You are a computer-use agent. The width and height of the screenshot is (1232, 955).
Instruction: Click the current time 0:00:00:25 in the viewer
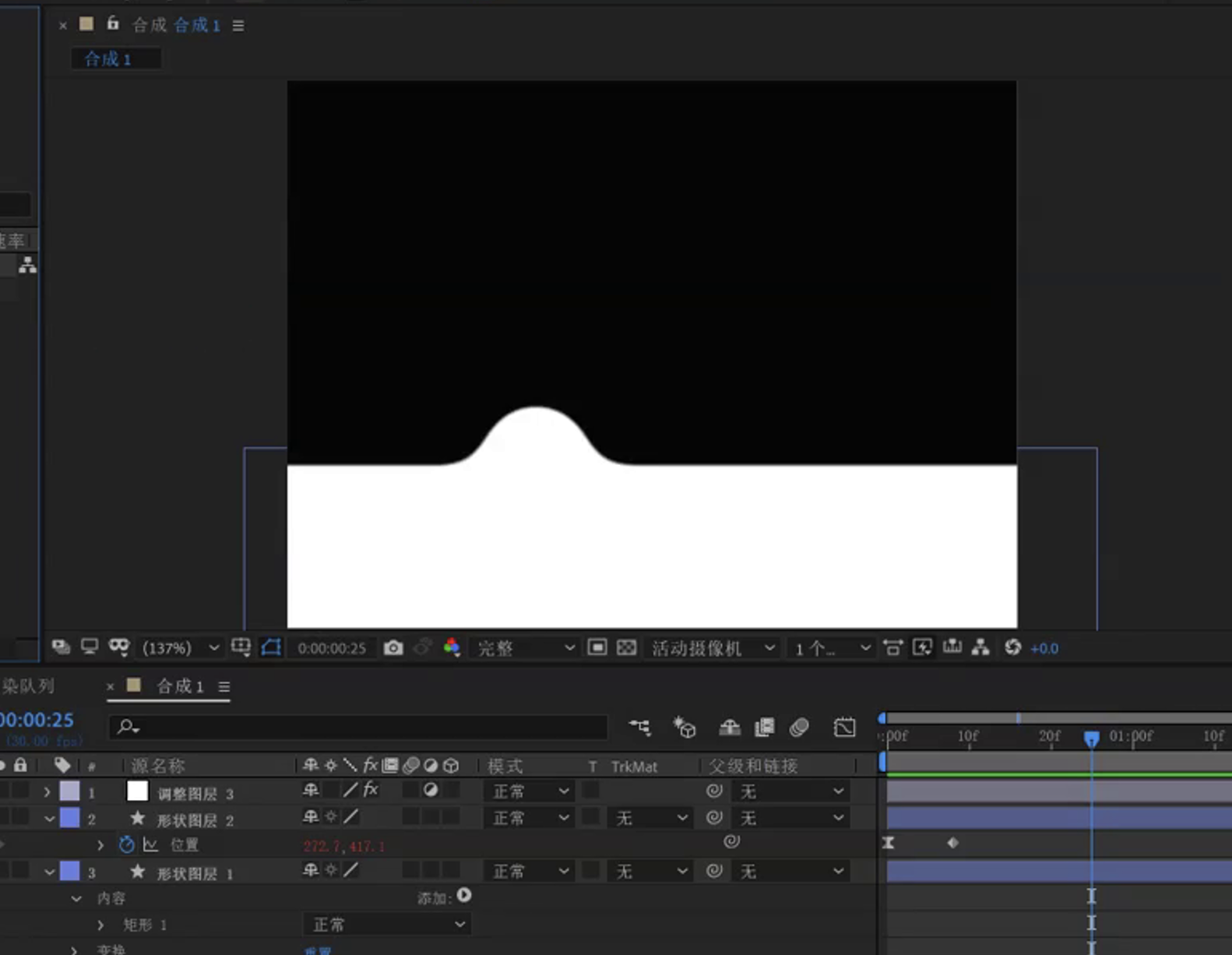point(332,648)
